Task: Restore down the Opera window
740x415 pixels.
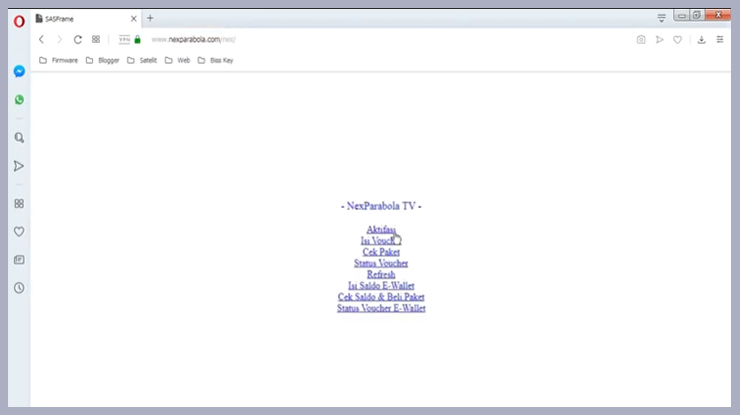Action: (697, 15)
